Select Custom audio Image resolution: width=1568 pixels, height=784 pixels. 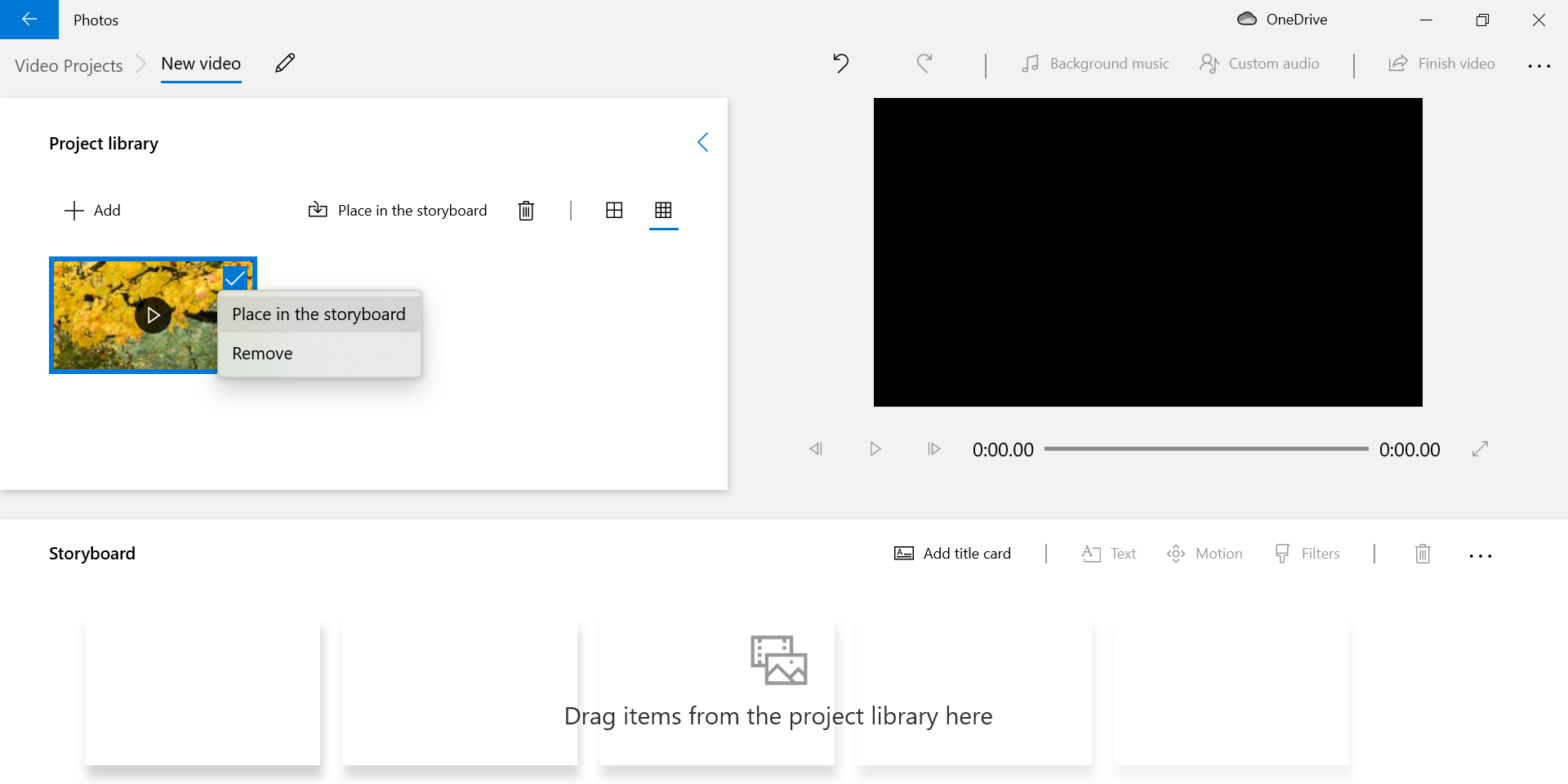1258,63
